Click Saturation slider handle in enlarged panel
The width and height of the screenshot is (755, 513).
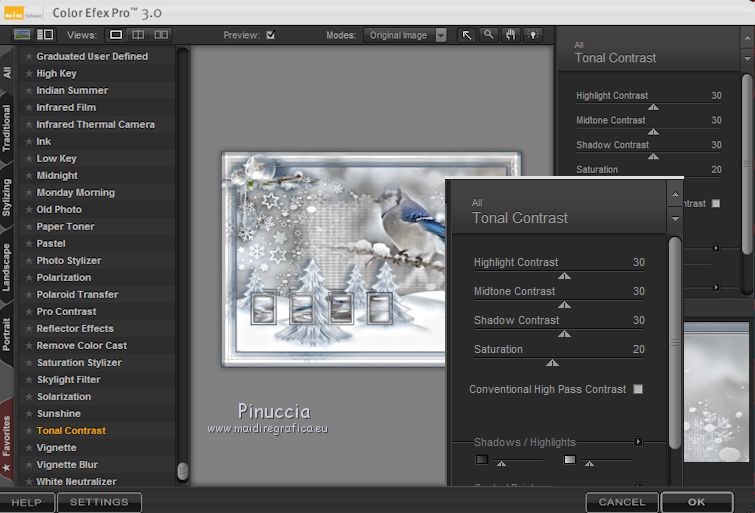click(x=552, y=363)
